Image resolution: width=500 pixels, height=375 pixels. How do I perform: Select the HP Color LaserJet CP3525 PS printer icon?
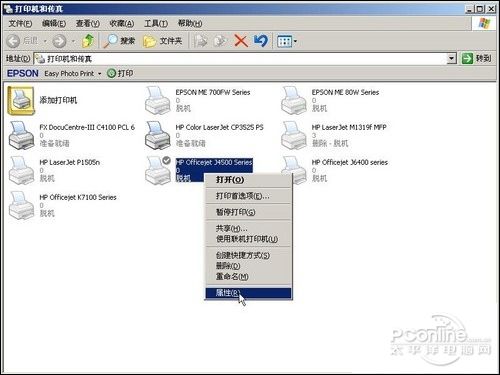[158, 135]
